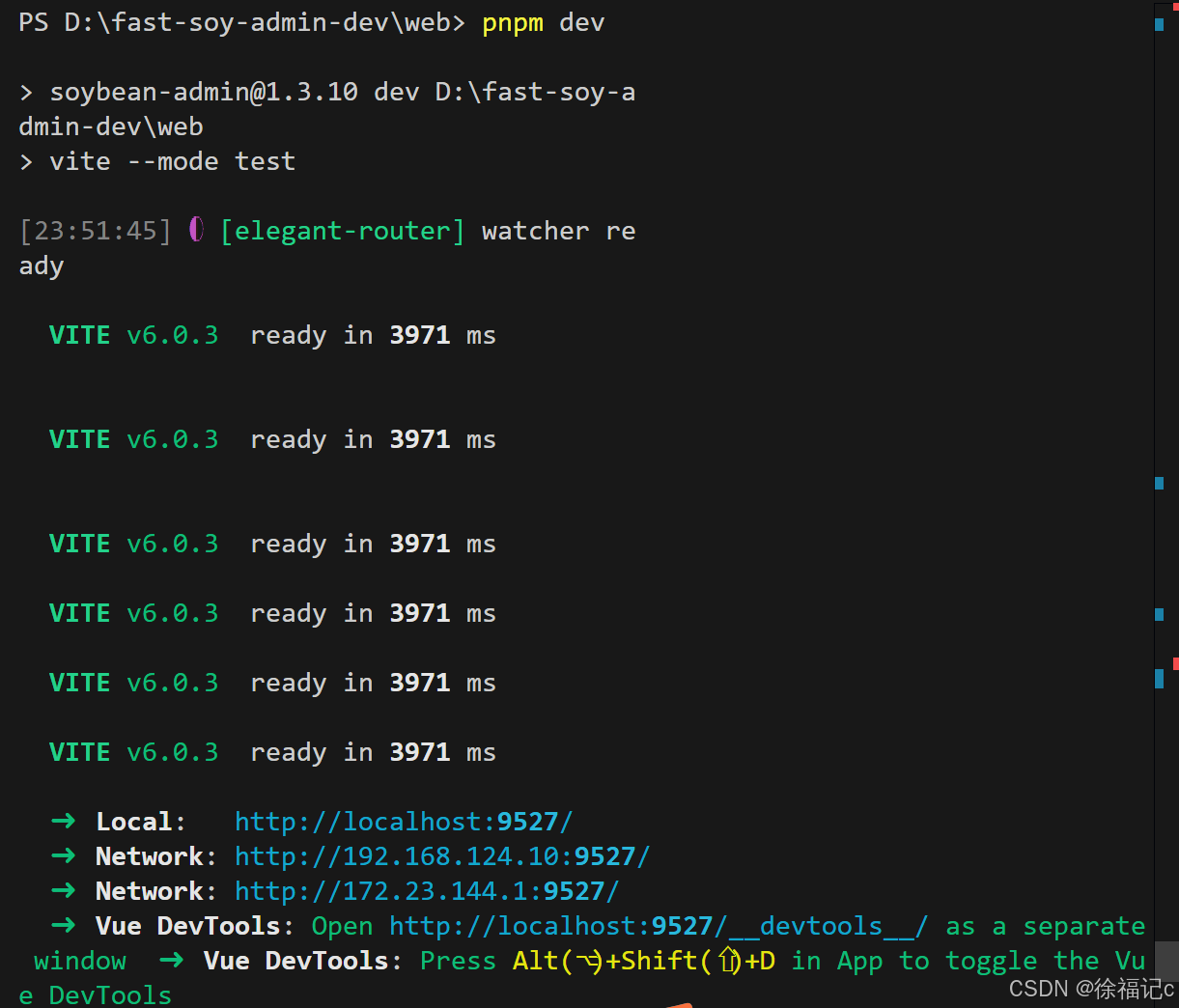
Task: Click the timestamp '[23:51:45]'
Action: pos(96,231)
